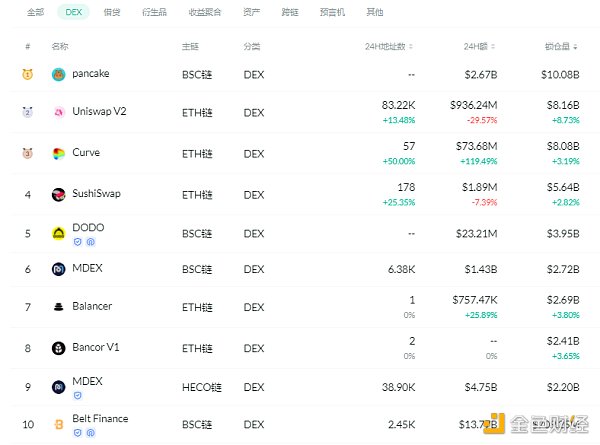The height and width of the screenshot is (445, 600).
Task: Click the Balancer logo icon
Action: [x=59, y=307]
